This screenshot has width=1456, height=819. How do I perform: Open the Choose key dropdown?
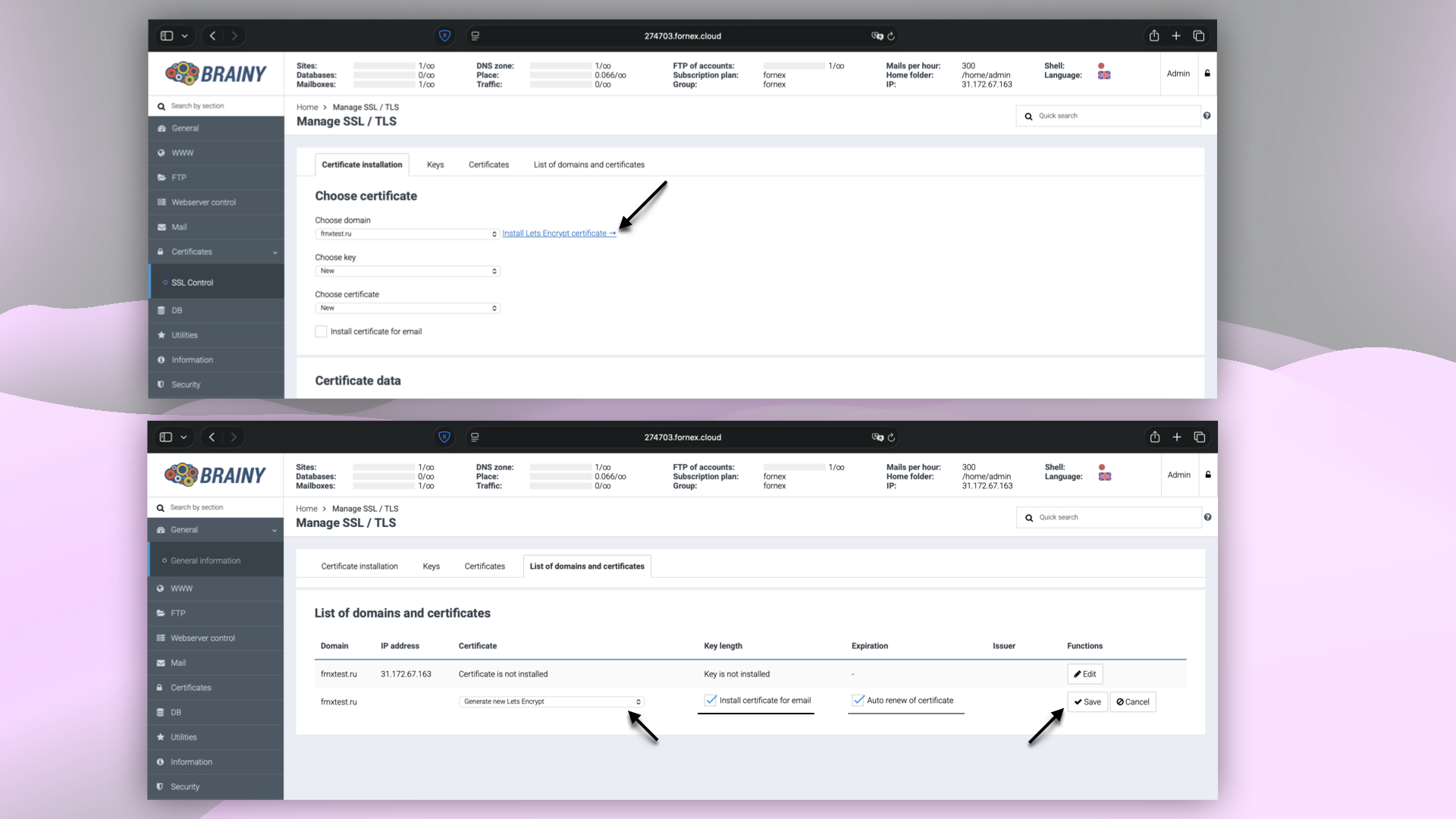(408, 271)
